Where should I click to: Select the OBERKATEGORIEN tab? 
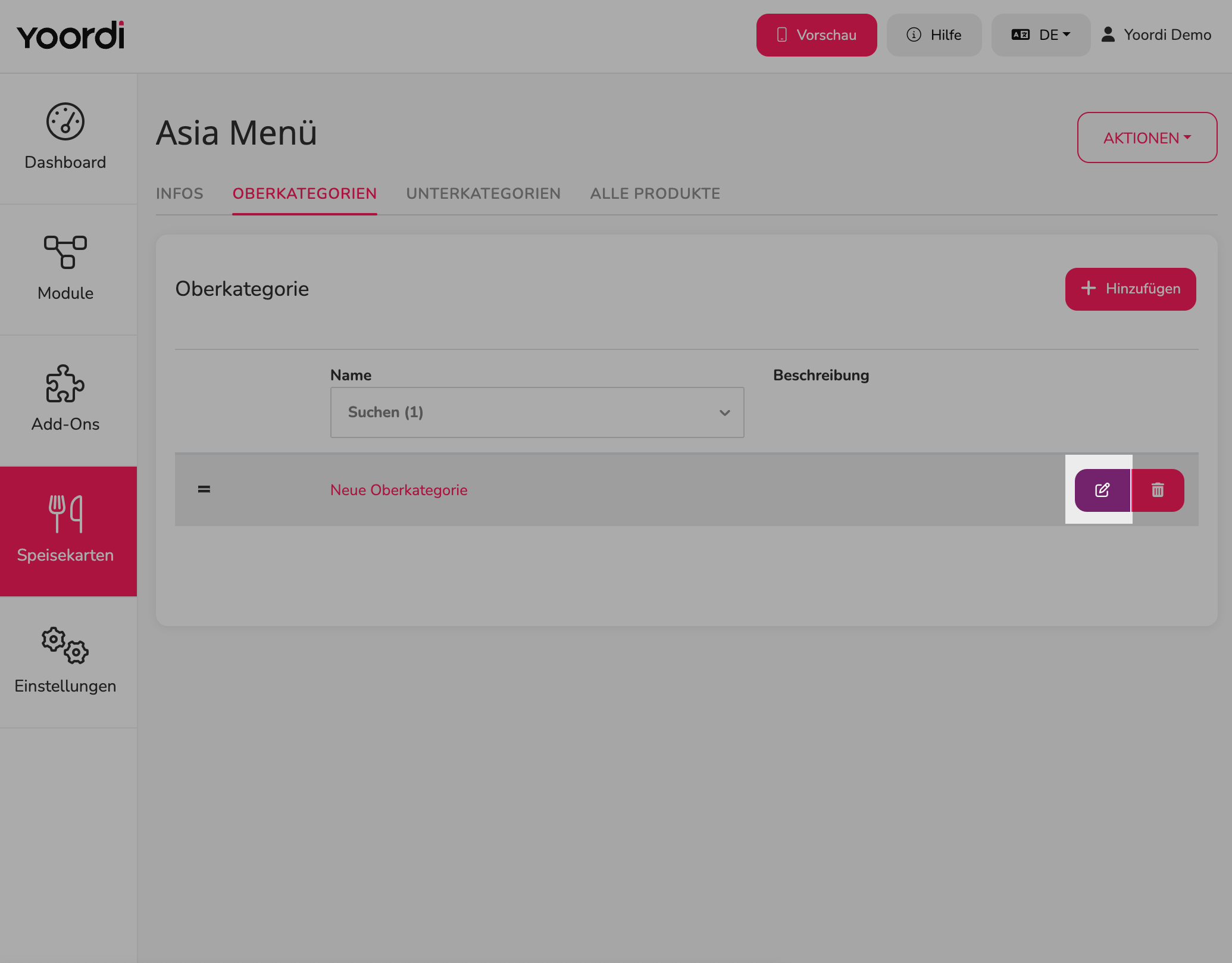[x=305, y=193]
